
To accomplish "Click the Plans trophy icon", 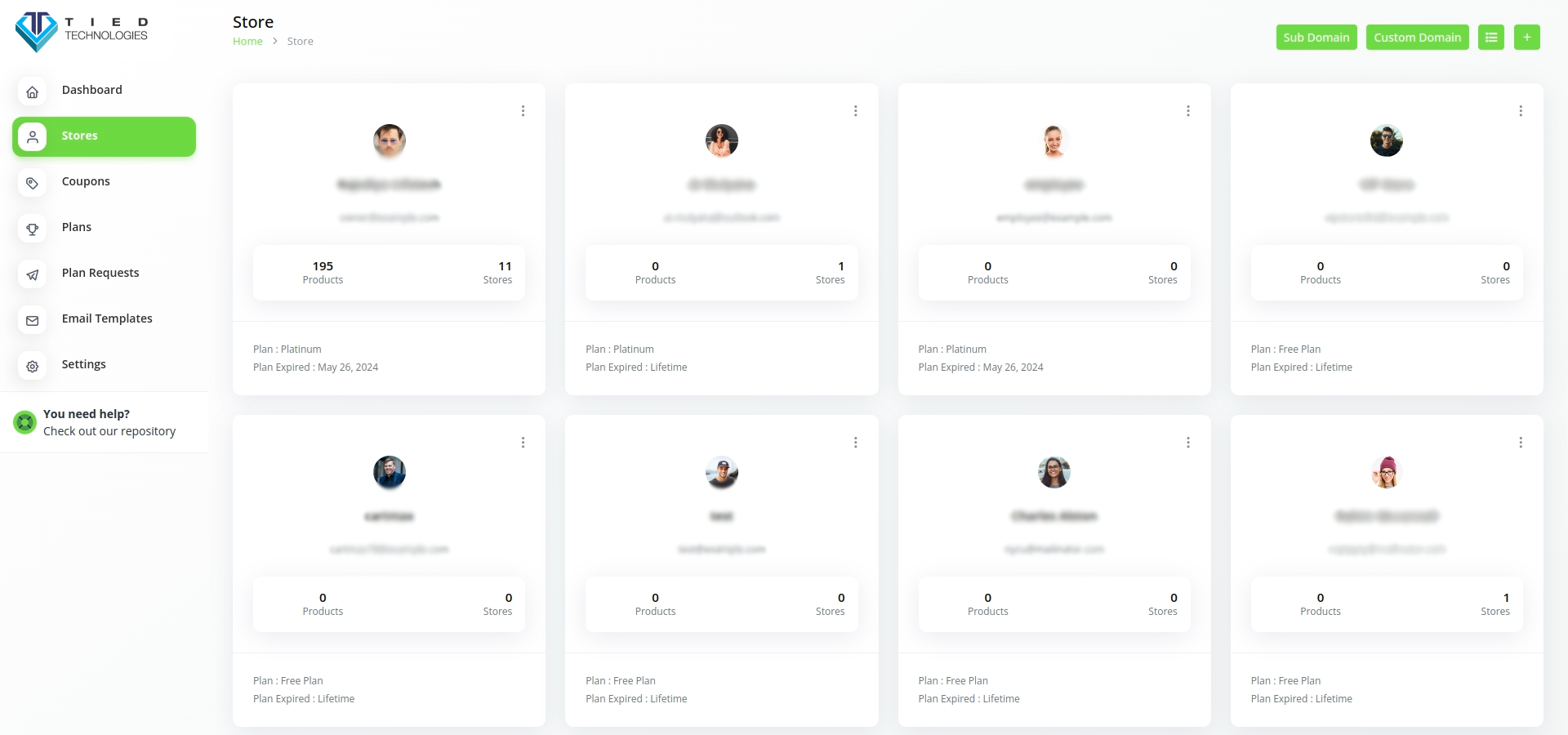I will pos(33,229).
